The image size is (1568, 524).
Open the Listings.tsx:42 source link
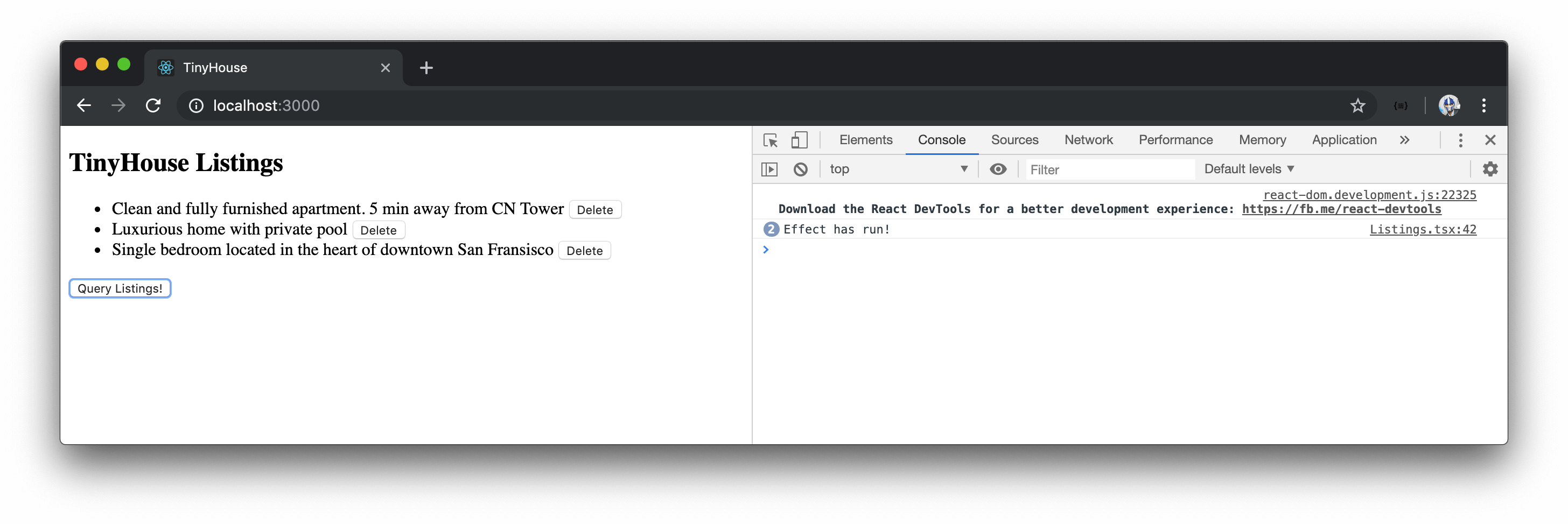(x=1423, y=229)
